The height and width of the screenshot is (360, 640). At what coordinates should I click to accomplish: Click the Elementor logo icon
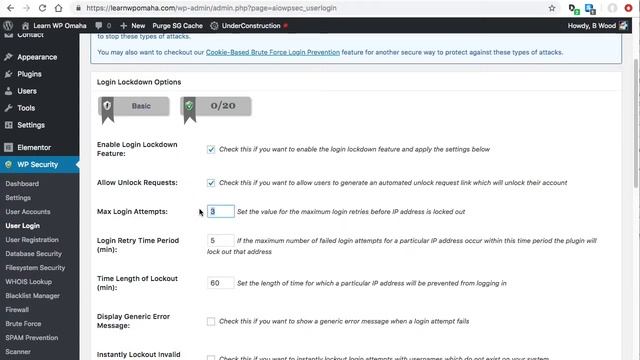tap(9, 147)
